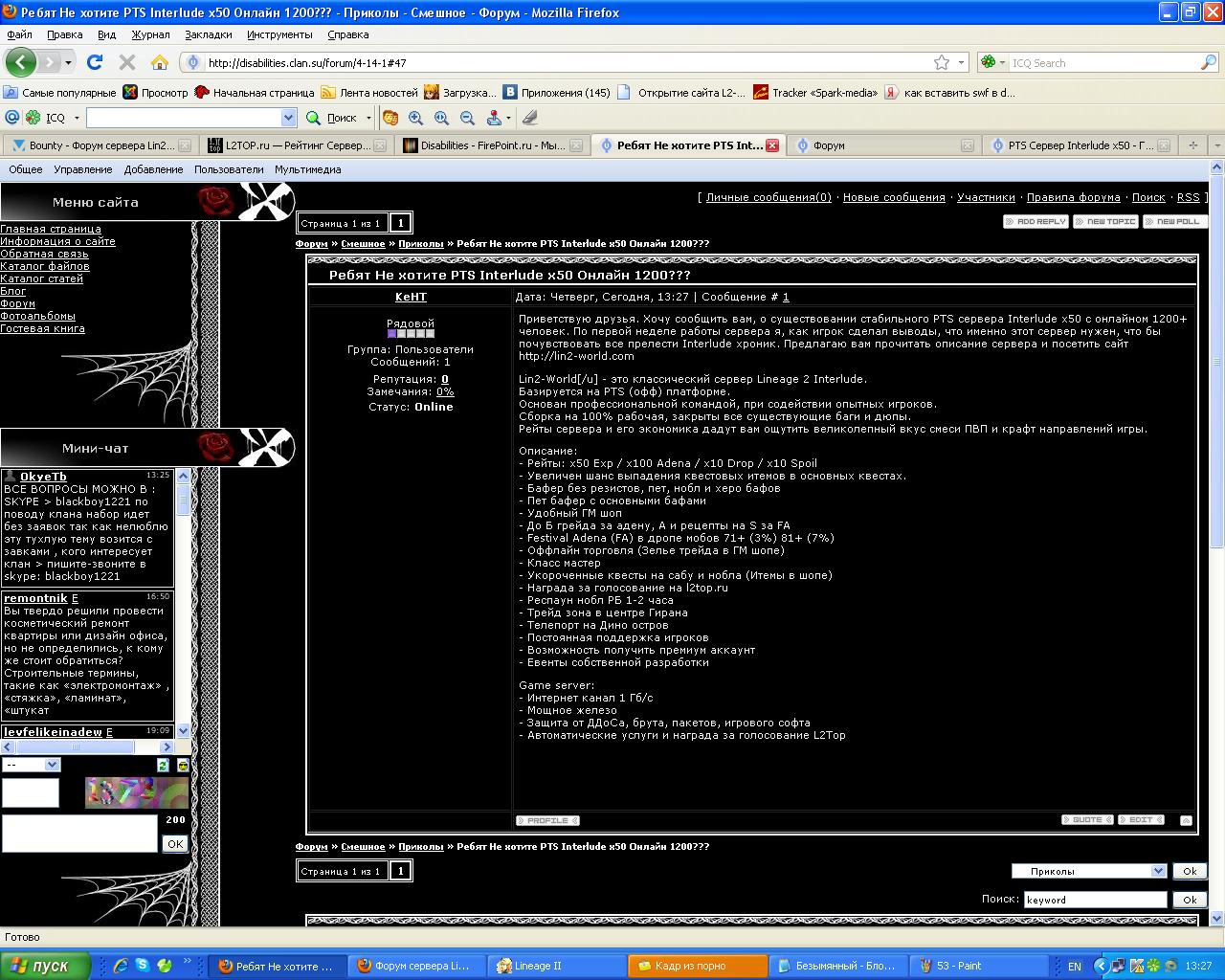
Task: Expand the Поиск button dropdown arrow
Action: coord(368,118)
